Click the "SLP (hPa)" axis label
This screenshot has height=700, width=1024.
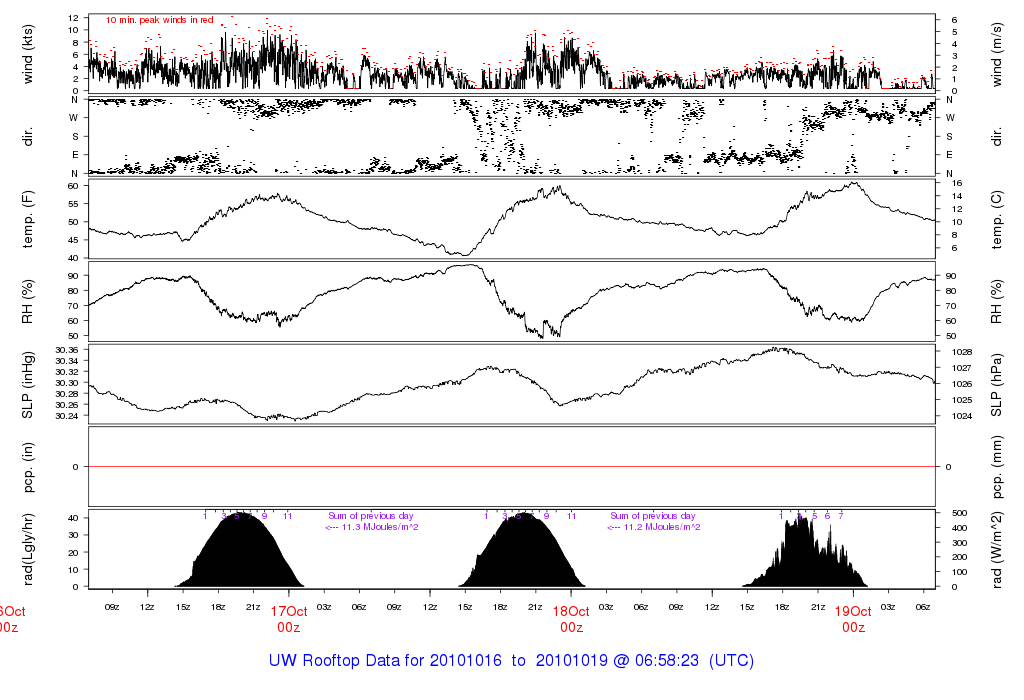tap(996, 385)
